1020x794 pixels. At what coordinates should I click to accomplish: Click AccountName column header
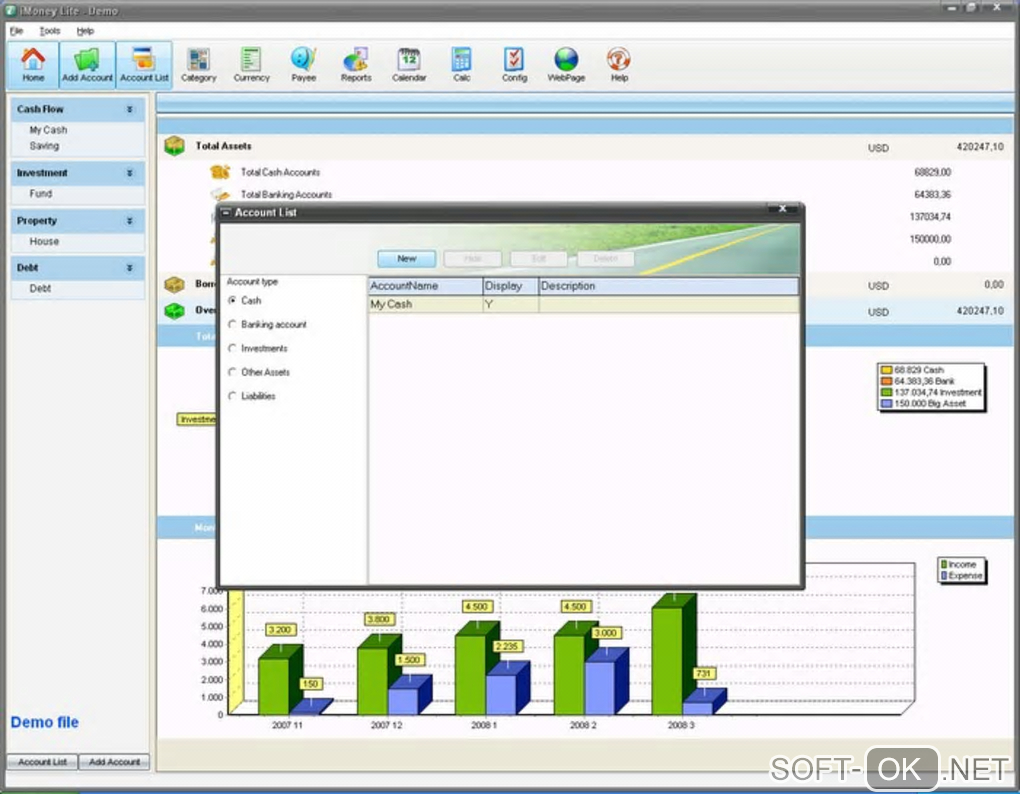point(425,286)
